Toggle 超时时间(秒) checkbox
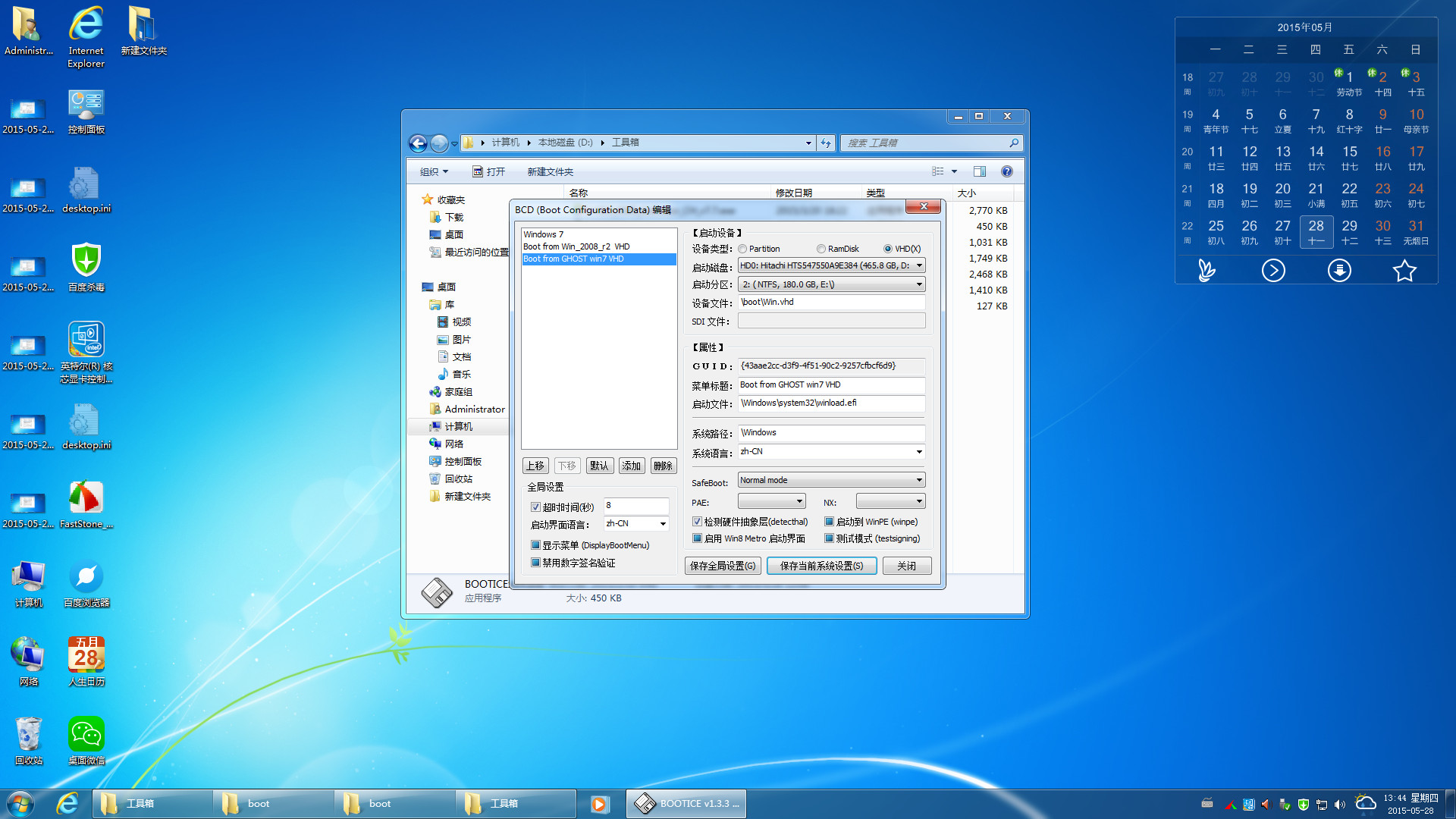The height and width of the screenshot is (819, 1456). click(x=535, y=507)
